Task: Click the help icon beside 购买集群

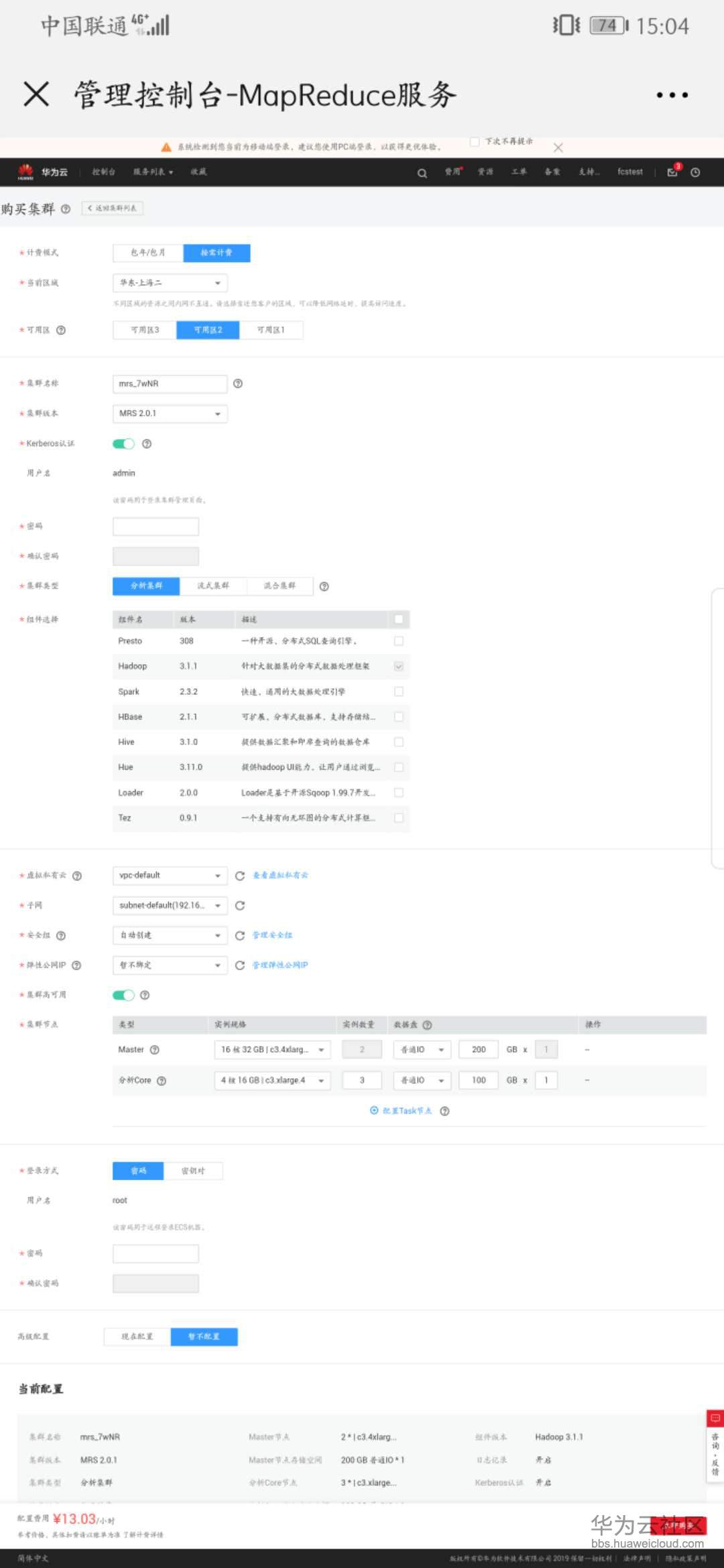Action: pyautogui.click(x=66, y=209)
